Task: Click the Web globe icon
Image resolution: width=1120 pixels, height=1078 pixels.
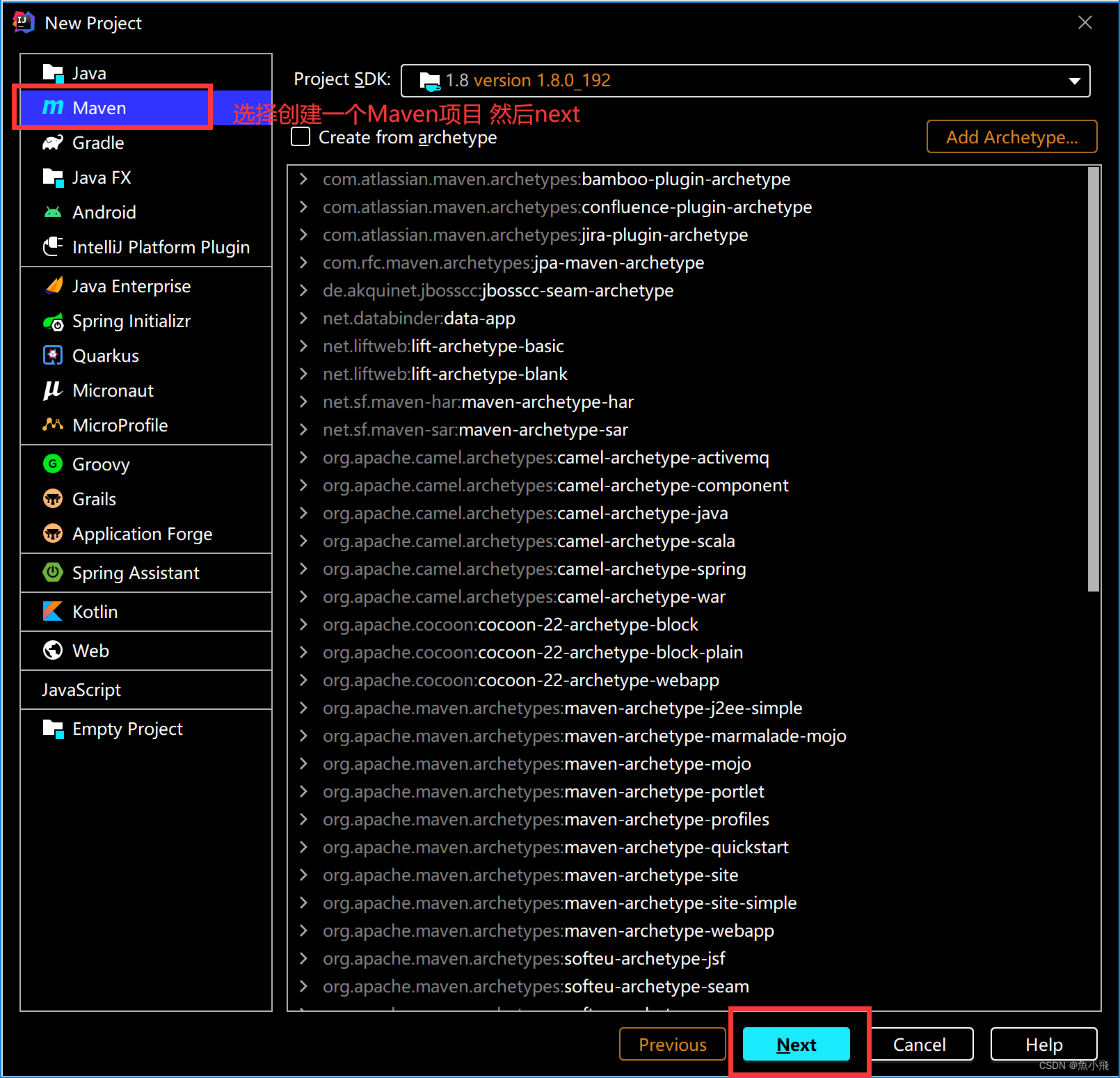Action: pos(53,650)
